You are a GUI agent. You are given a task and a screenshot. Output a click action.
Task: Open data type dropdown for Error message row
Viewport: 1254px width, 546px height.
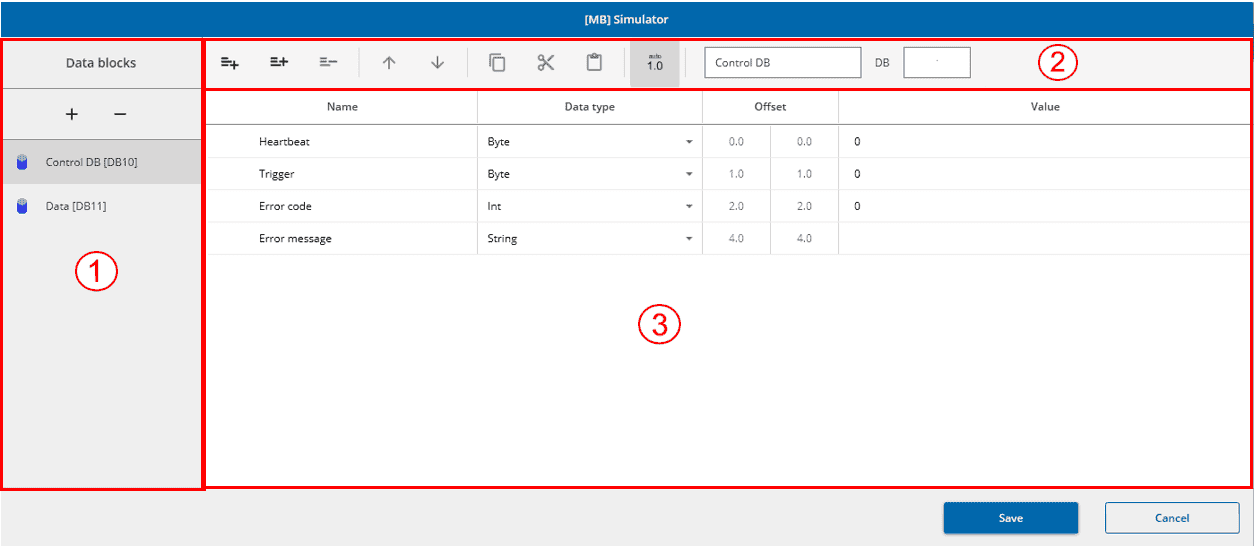(689, 239)
